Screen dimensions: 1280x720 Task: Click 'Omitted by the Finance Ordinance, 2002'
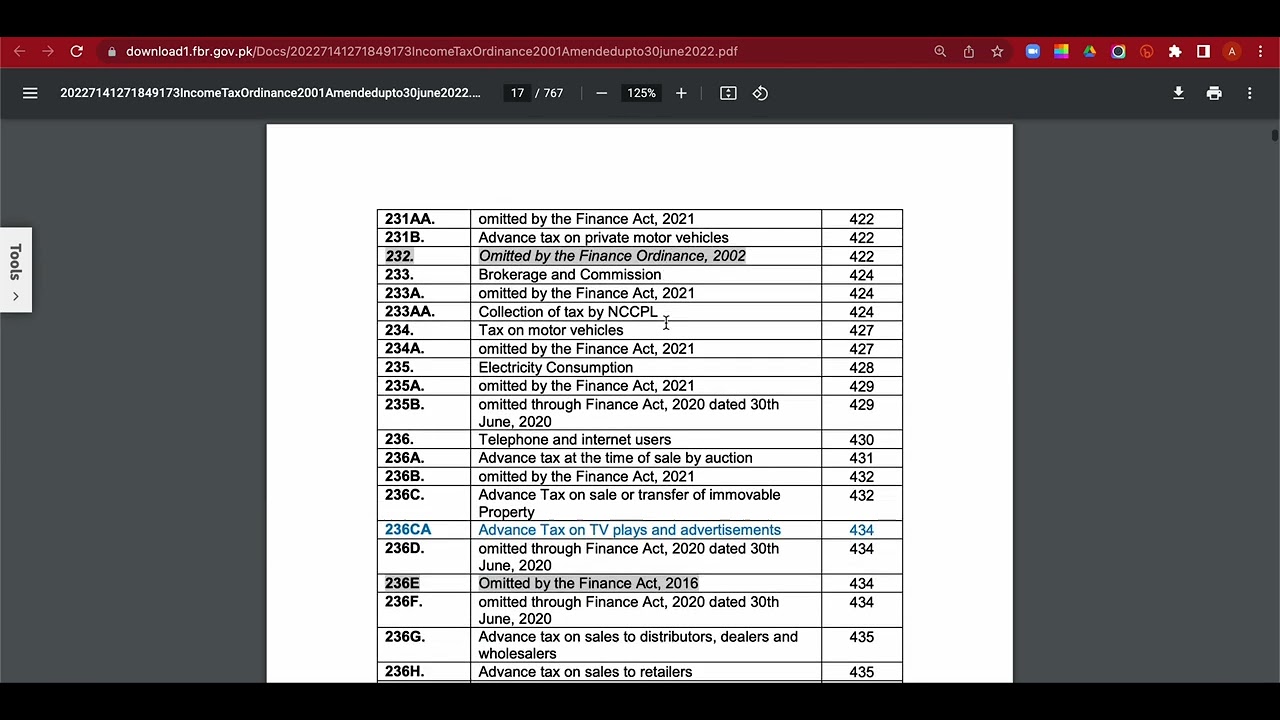point(612,256)
